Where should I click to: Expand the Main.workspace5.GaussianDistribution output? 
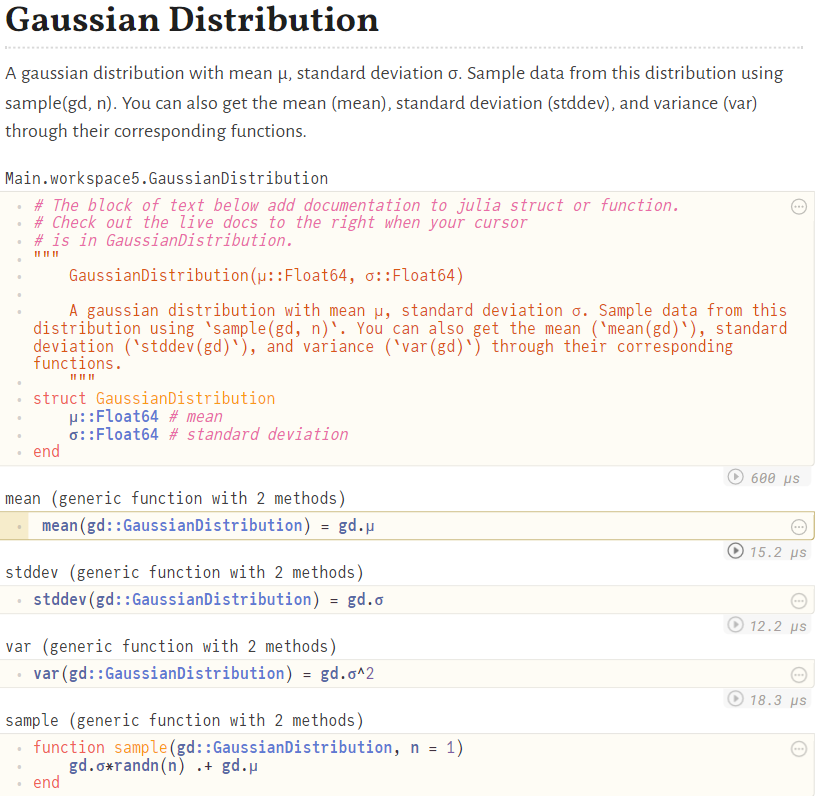[165, 179]
